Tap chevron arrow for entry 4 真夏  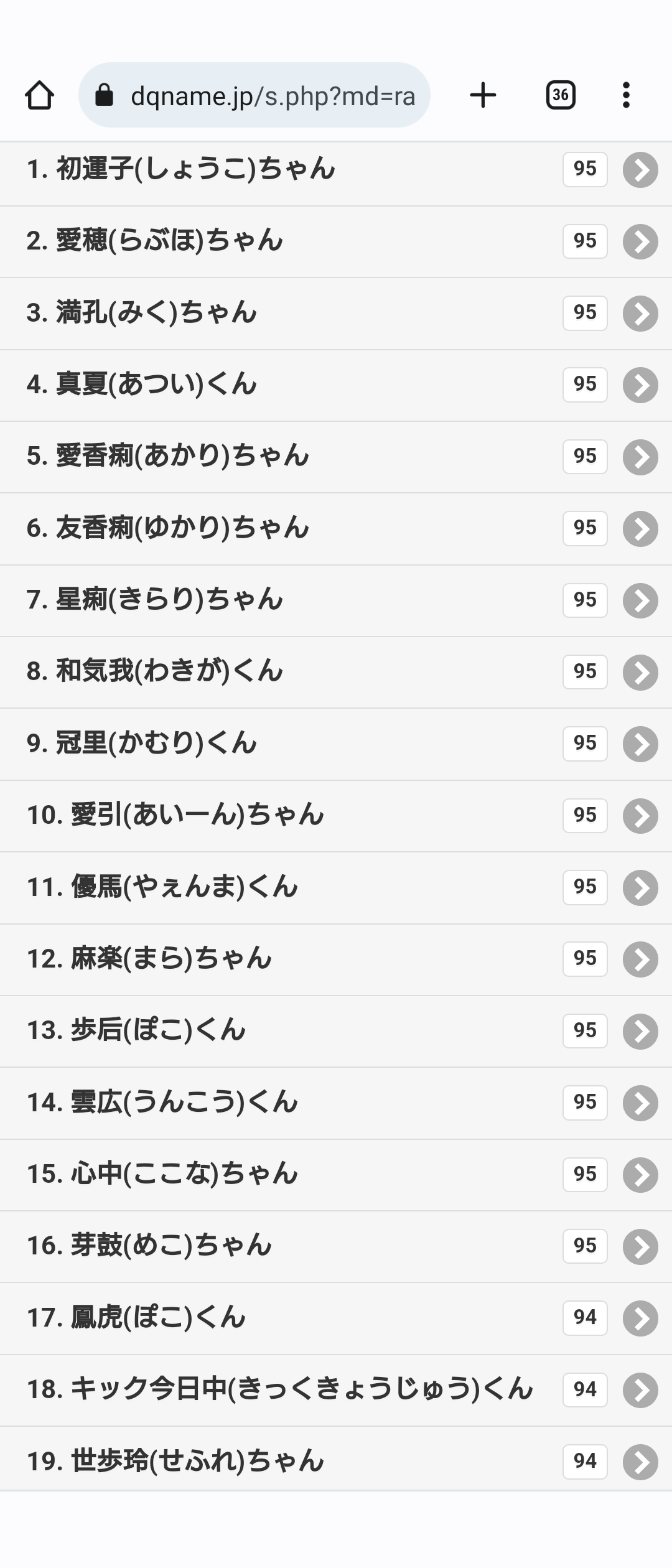(640, 385)
